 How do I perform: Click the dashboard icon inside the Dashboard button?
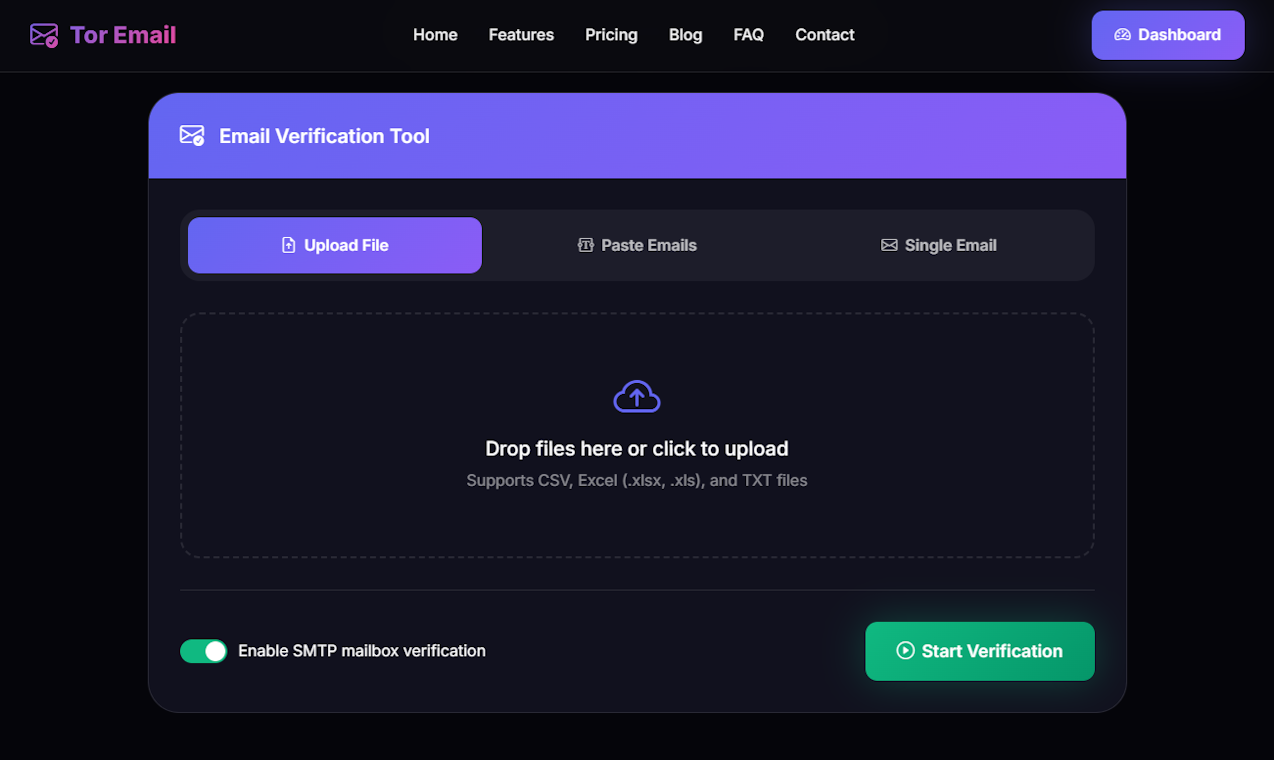1124,34
